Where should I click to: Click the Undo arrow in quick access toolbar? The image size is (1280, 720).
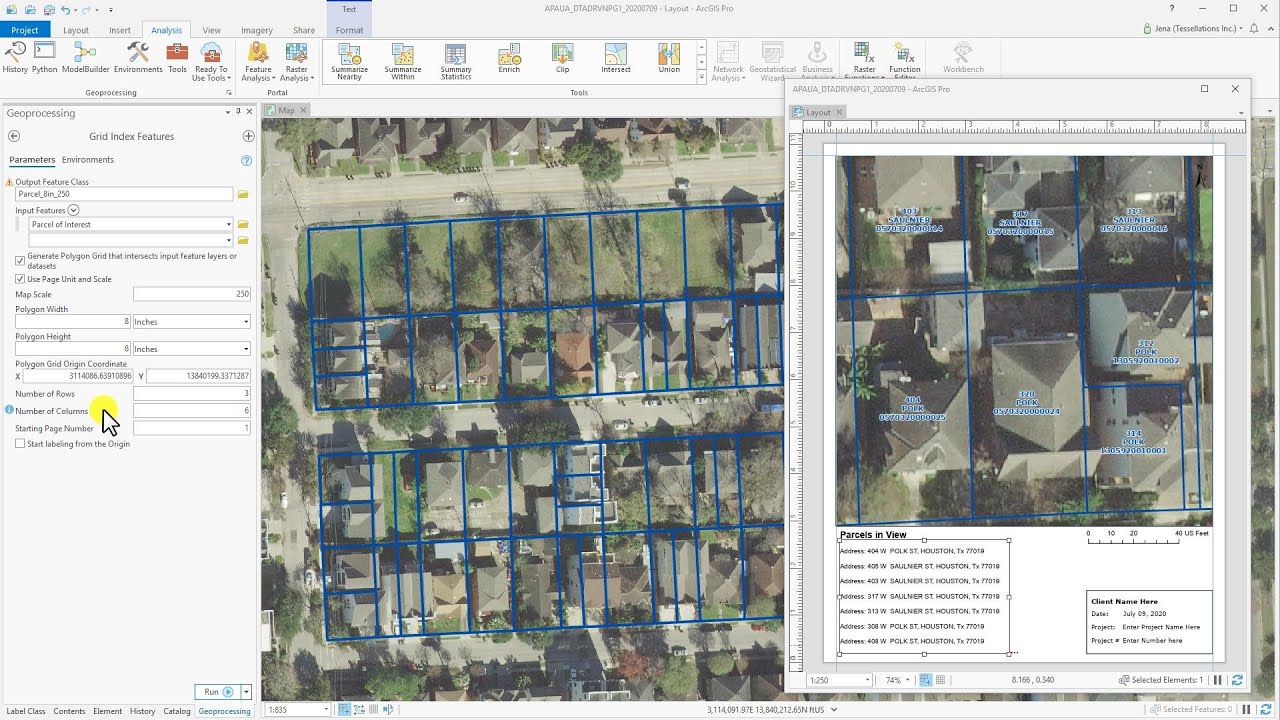tap(66, 9)
